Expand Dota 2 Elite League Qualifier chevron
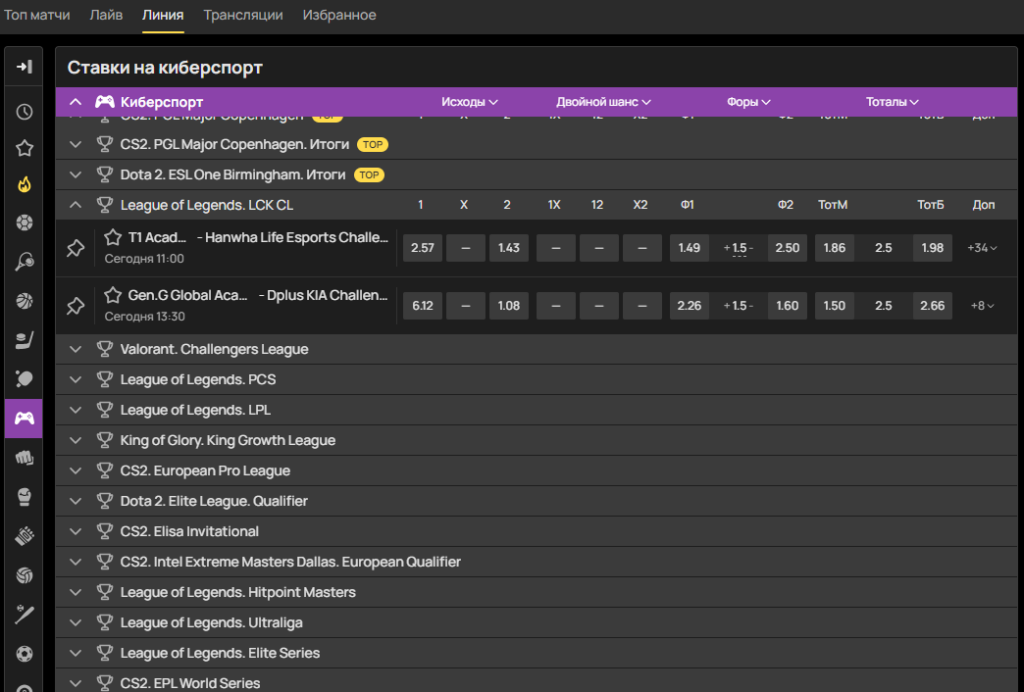Viewport: 1024px width, 692px height. (x=76, y=501)
